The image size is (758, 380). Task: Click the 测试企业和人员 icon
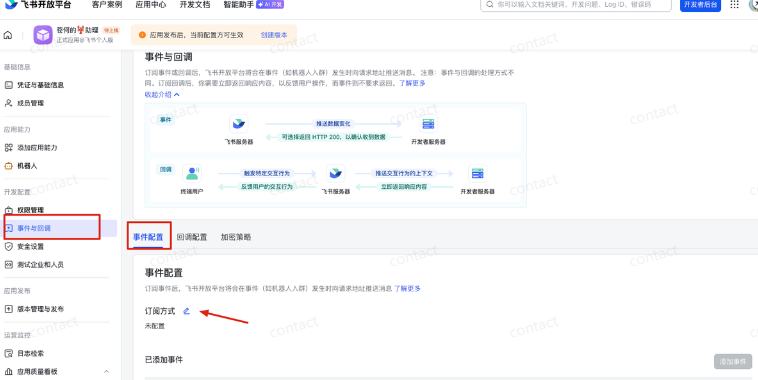tap(8, 265)
